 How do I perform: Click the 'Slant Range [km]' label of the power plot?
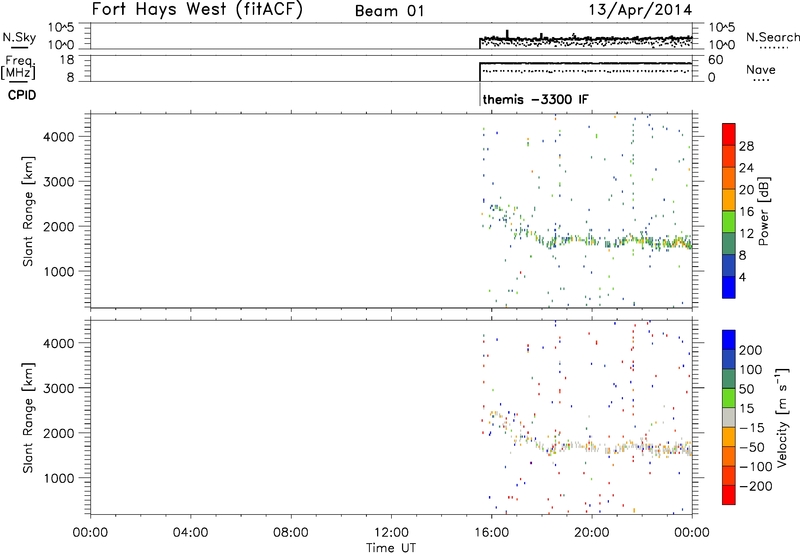coord(28,211)
